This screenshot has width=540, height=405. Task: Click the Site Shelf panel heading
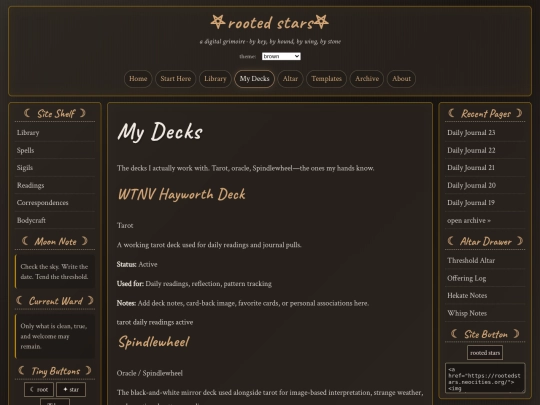point(55,113)
